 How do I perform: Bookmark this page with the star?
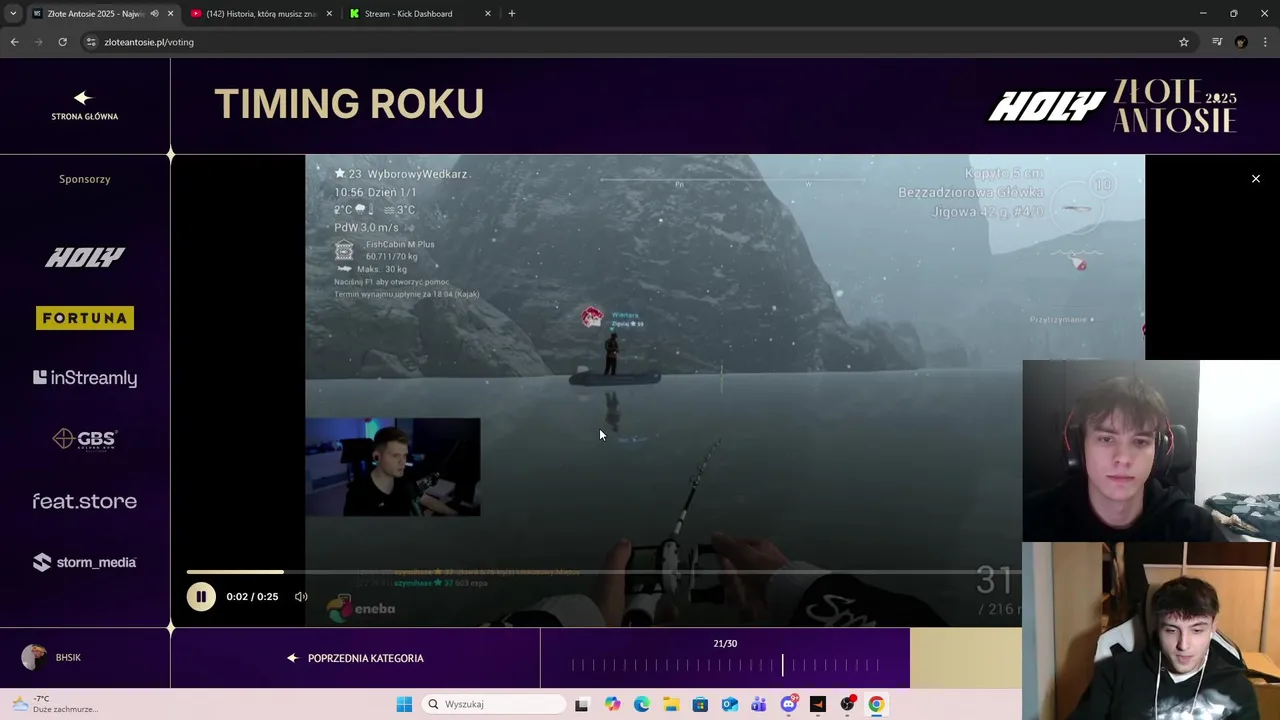tap(1184, 42)
